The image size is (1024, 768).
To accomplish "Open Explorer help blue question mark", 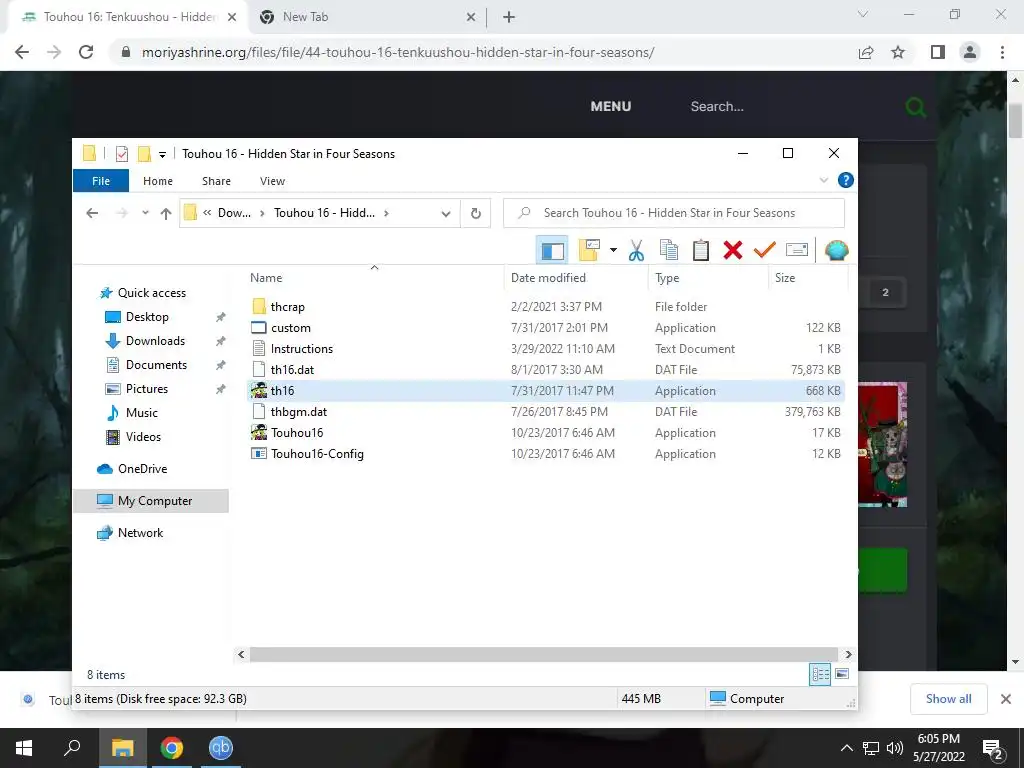I will [845, 180].
